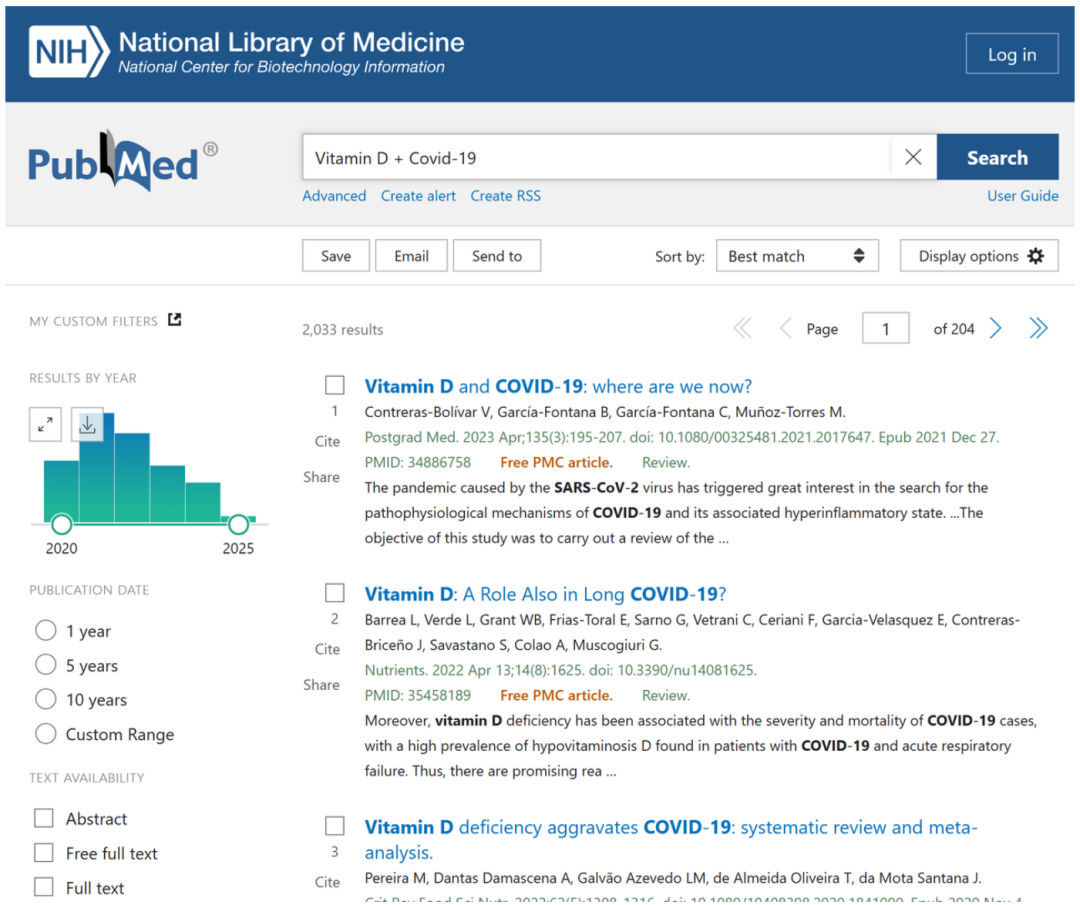Screen dimensions: 1080x905
Task: Open 'Vitamin D: A Role Also in Long COVID-19?'
Action: click(546, 594)
